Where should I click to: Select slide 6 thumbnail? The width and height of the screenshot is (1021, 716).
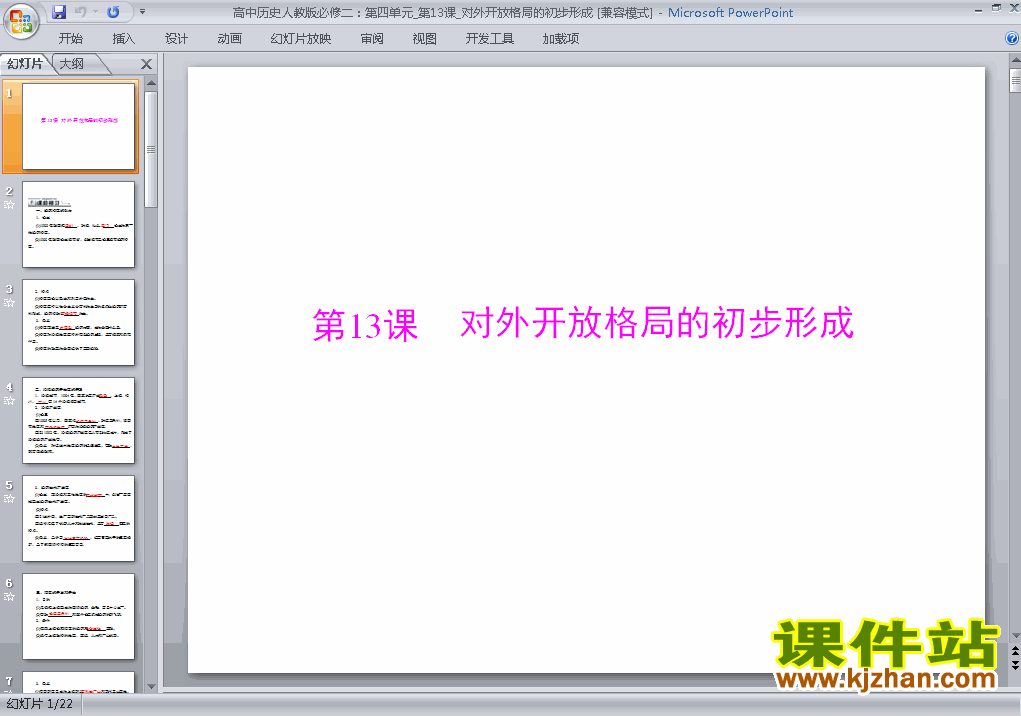[x=79, y=616]
